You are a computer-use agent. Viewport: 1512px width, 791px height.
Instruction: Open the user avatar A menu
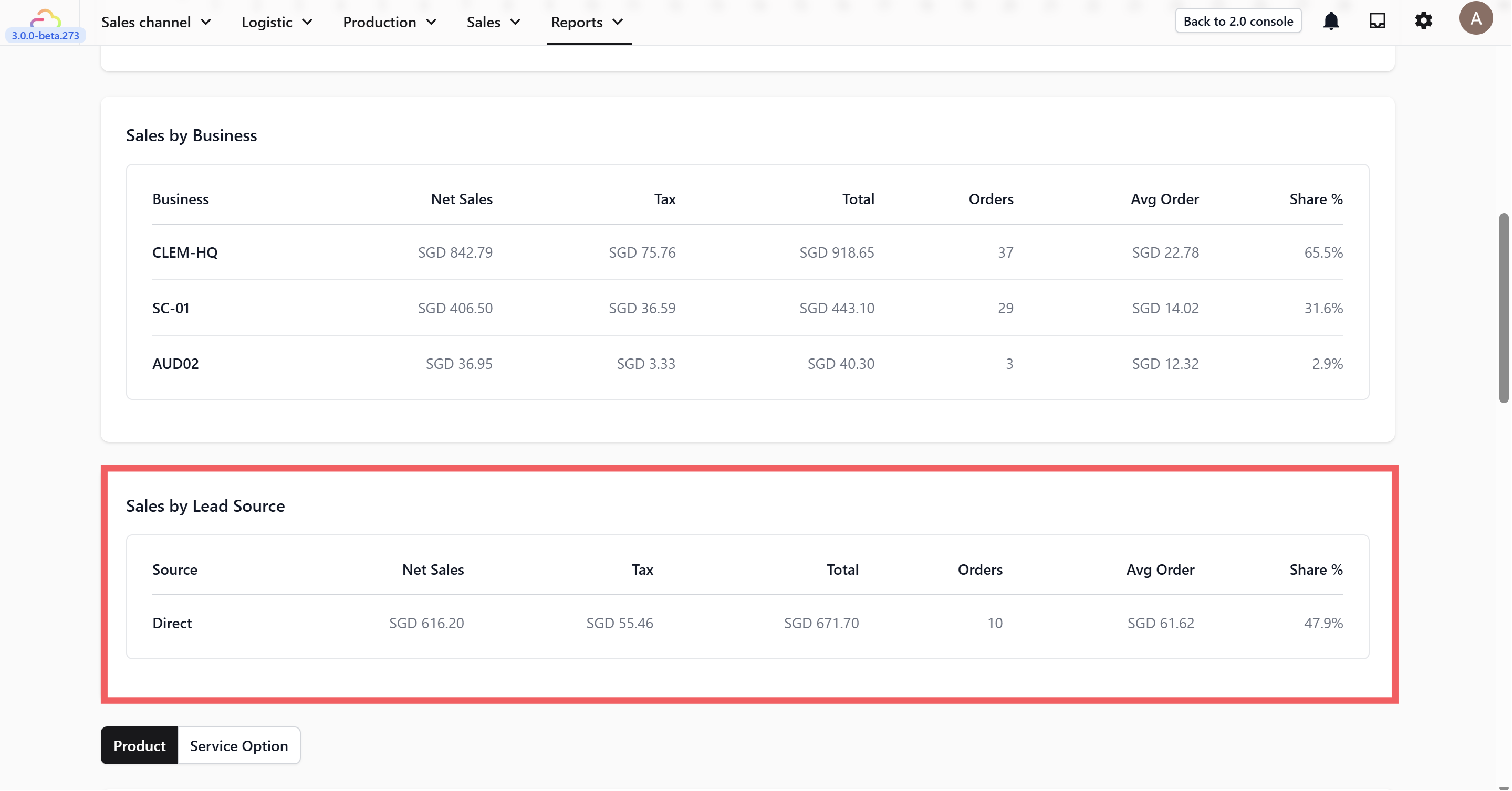pyautogui.click(x=1476, y=18)
